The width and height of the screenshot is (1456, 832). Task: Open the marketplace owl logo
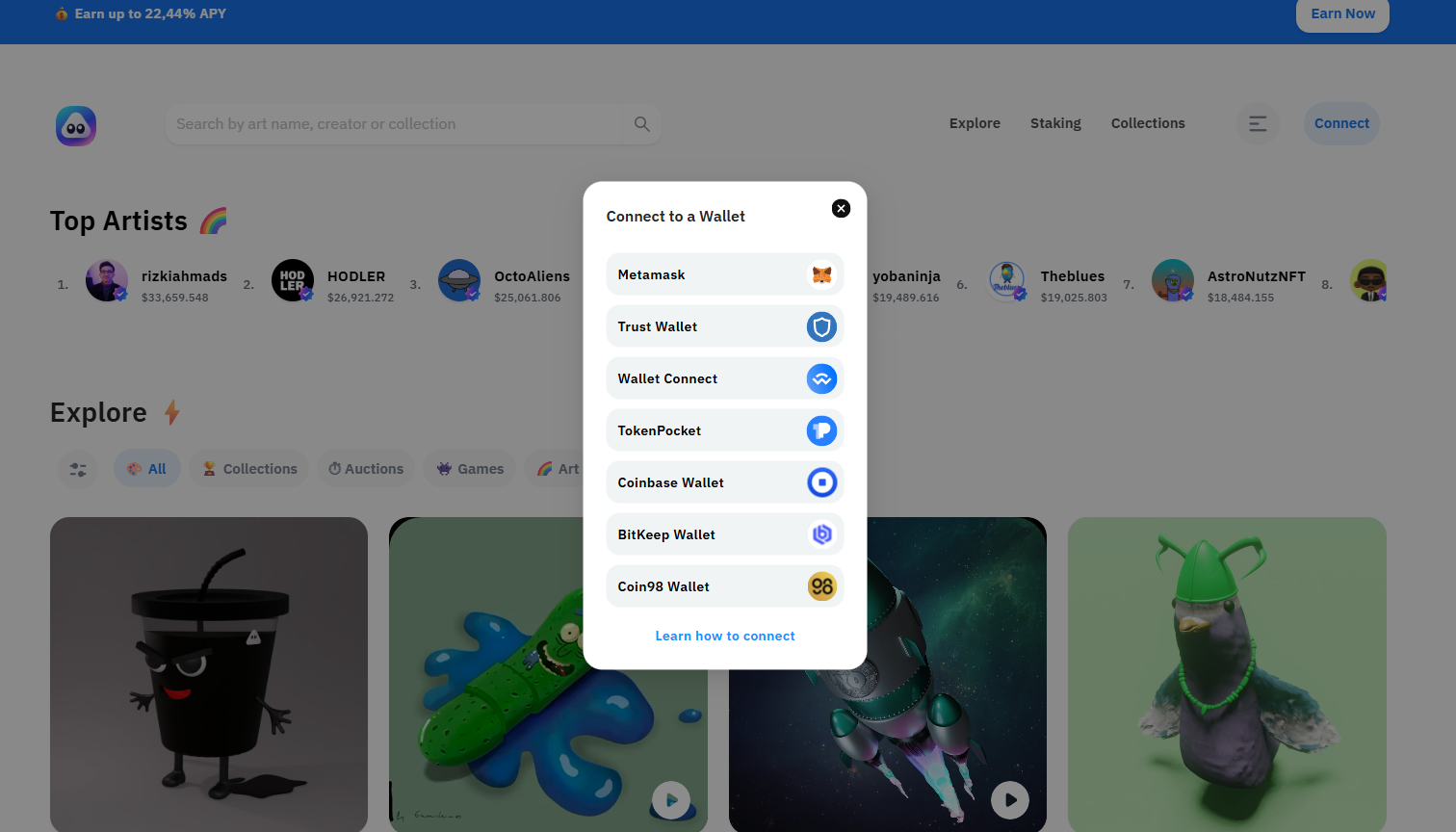[75, 126]
